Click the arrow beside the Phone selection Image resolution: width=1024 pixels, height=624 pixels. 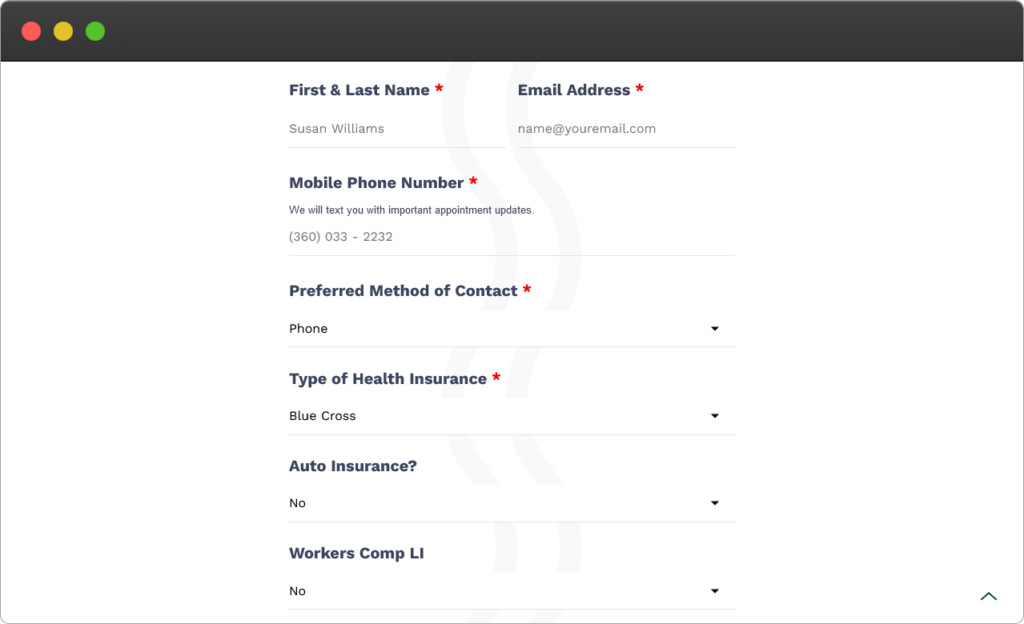click(714, 328)
